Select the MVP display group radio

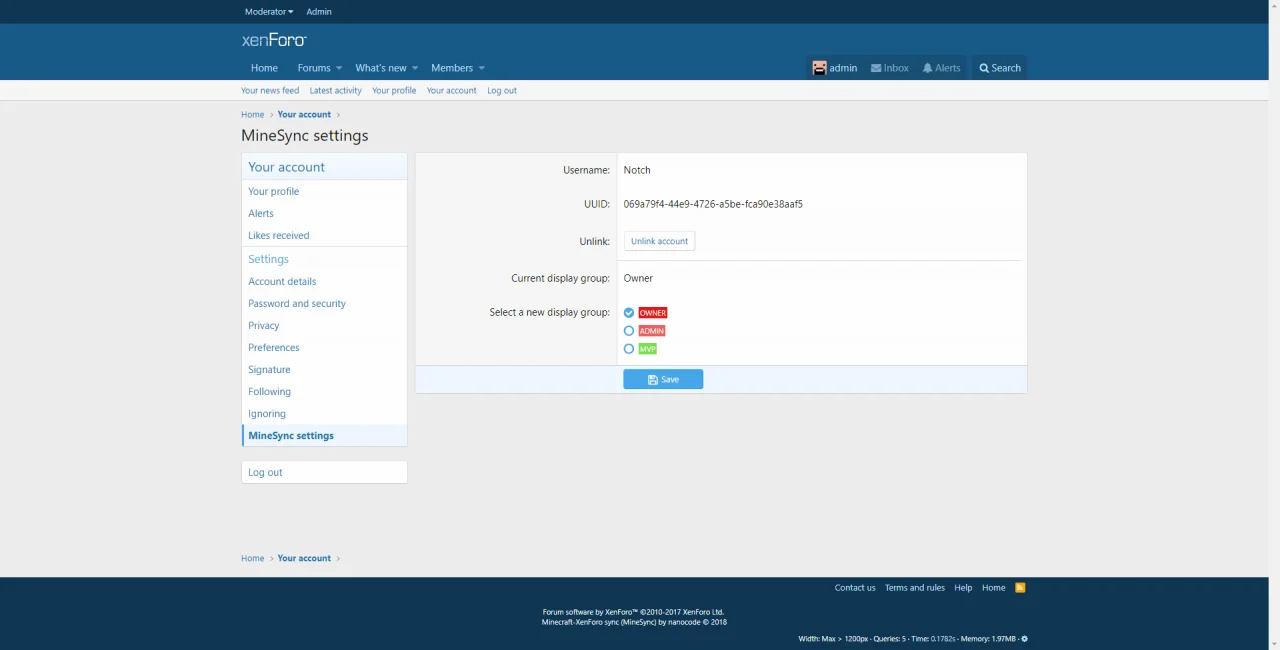(x=629, y=349)
